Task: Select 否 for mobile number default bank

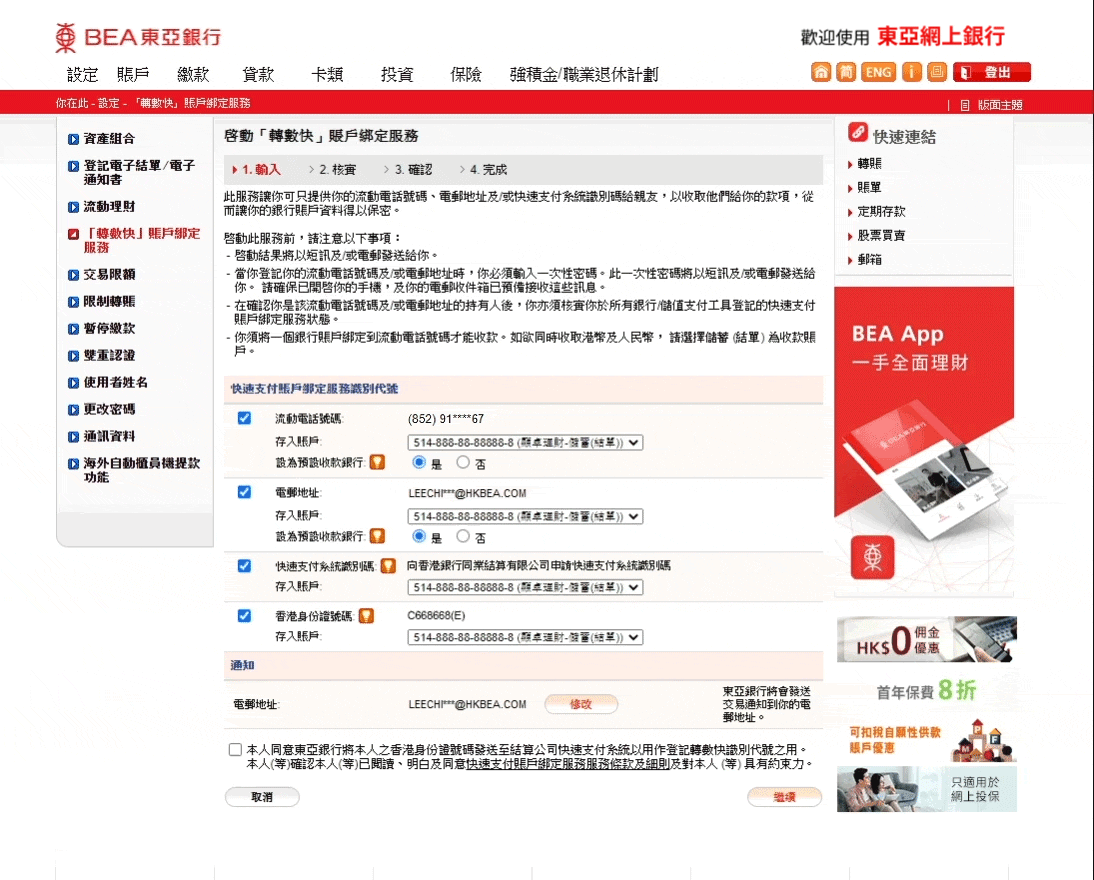Action: [463, 462]
